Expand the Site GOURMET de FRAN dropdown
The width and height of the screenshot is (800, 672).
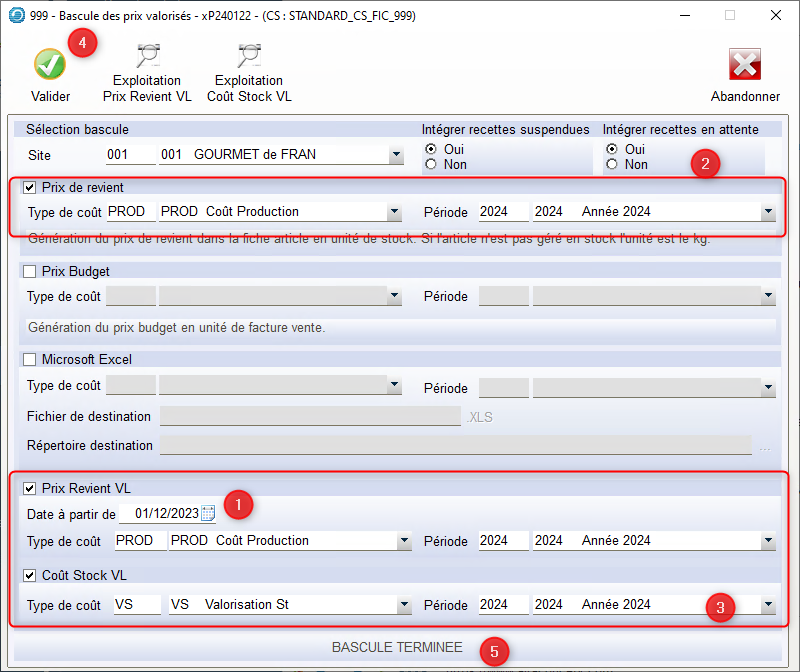(x=396, y=156)
